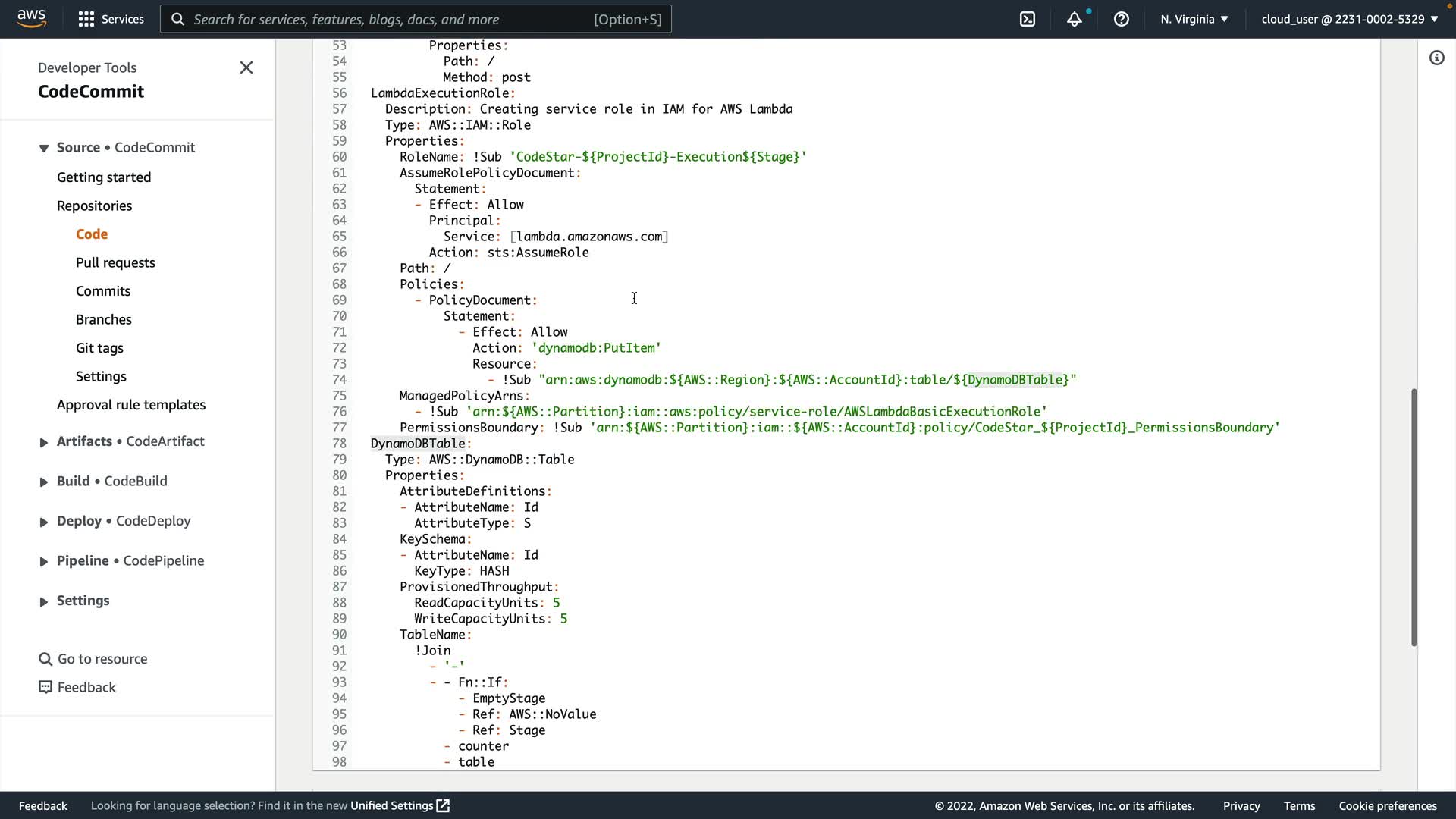The height and width of the screenshot is (819, 1456).
Task: Click Feedback chat icon in sidebar
Action: [45, 687]
